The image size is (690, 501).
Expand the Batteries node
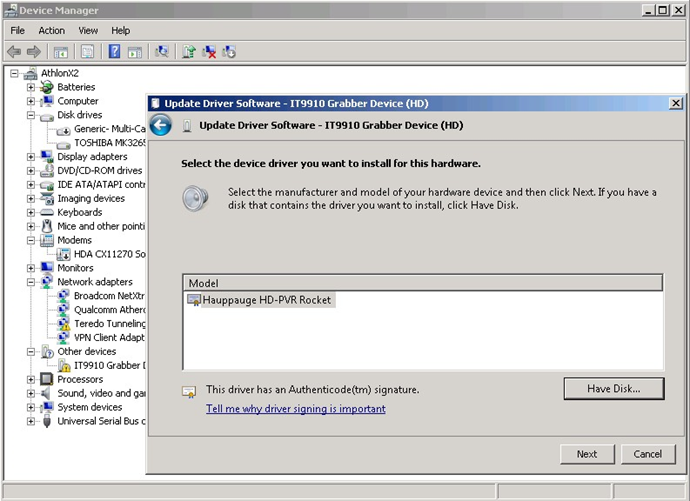pos(30,87)
